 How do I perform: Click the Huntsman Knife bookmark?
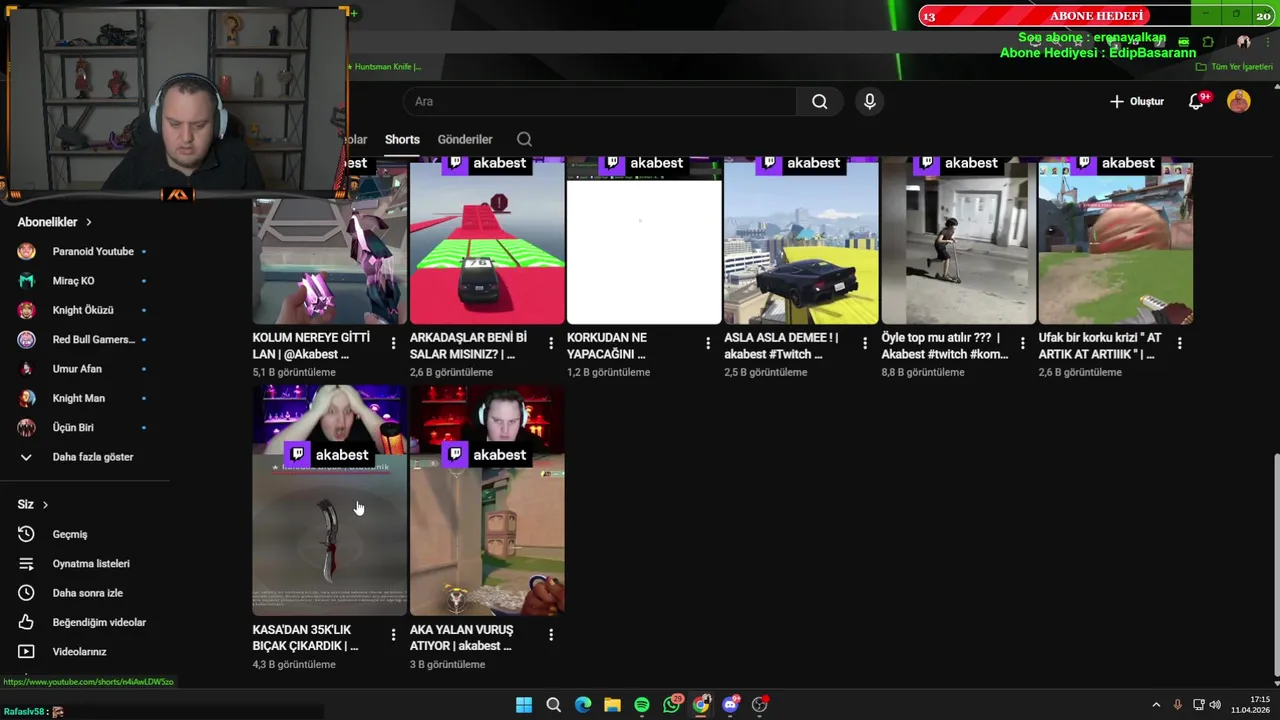click(x=384, y=67)
